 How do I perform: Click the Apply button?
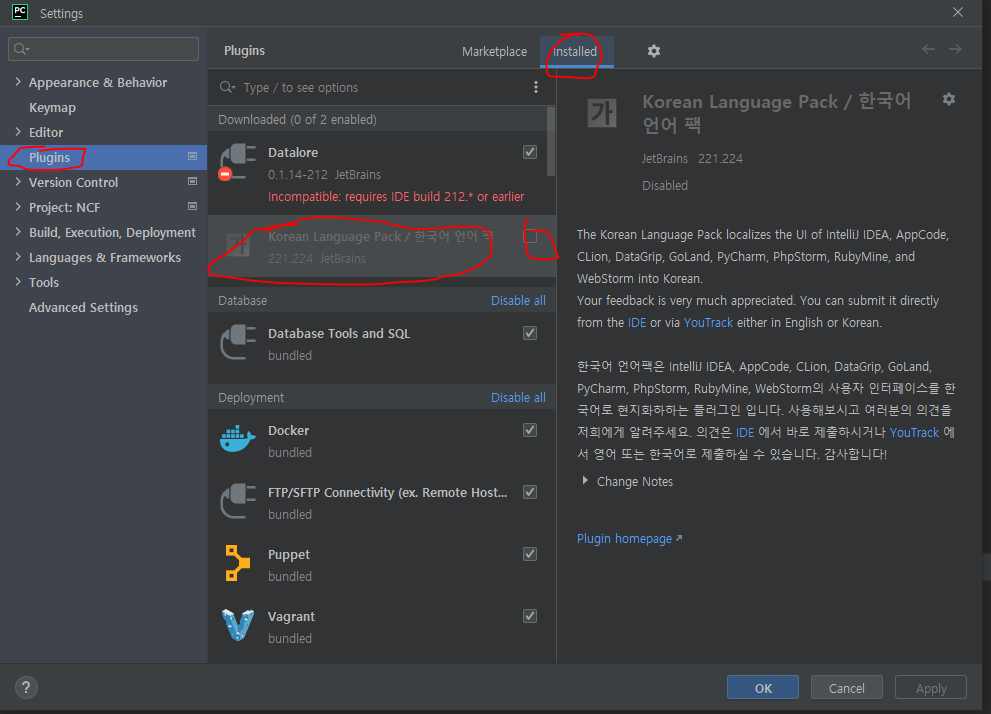931,687
